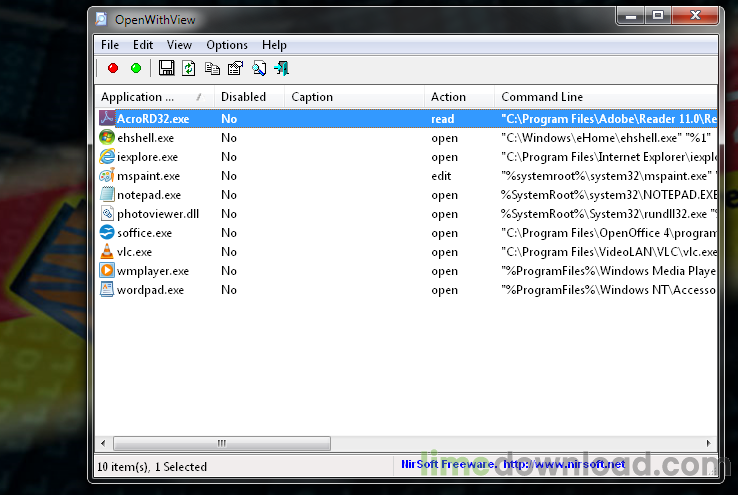Open the Options menu

[227, 45]
